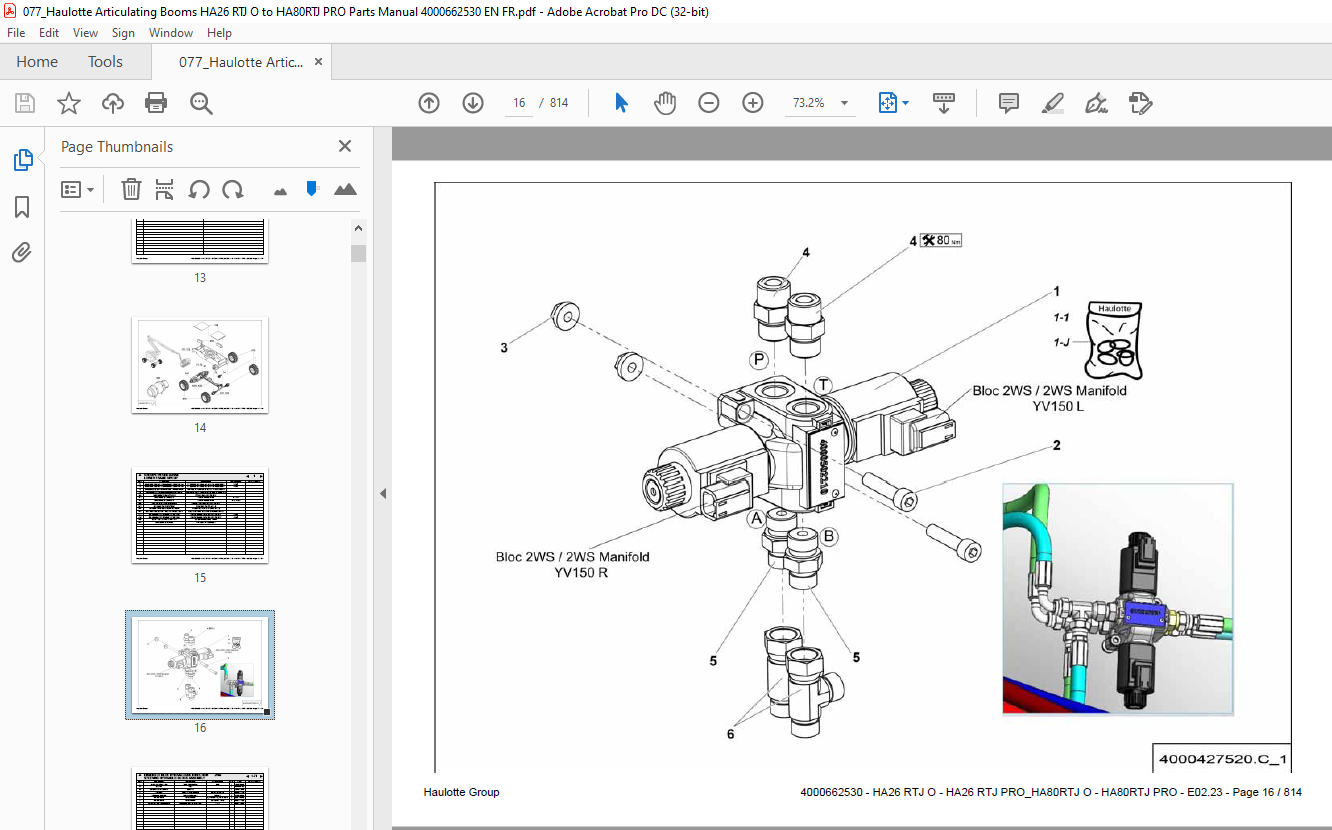Click the read mode scrolling icon
This screenshot has width=1332, height=830.
click(x=944, y=103)
